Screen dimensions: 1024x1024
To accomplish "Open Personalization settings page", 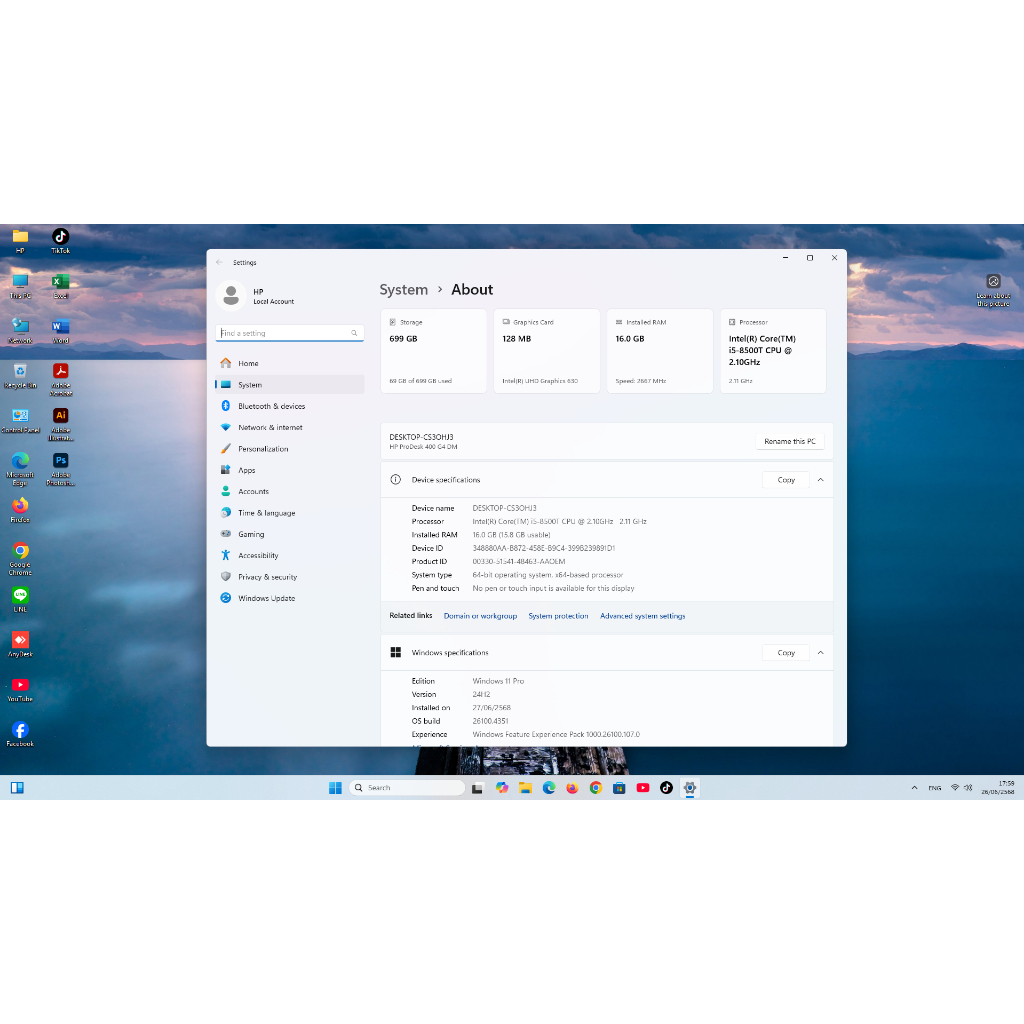I will coord(263,449).
